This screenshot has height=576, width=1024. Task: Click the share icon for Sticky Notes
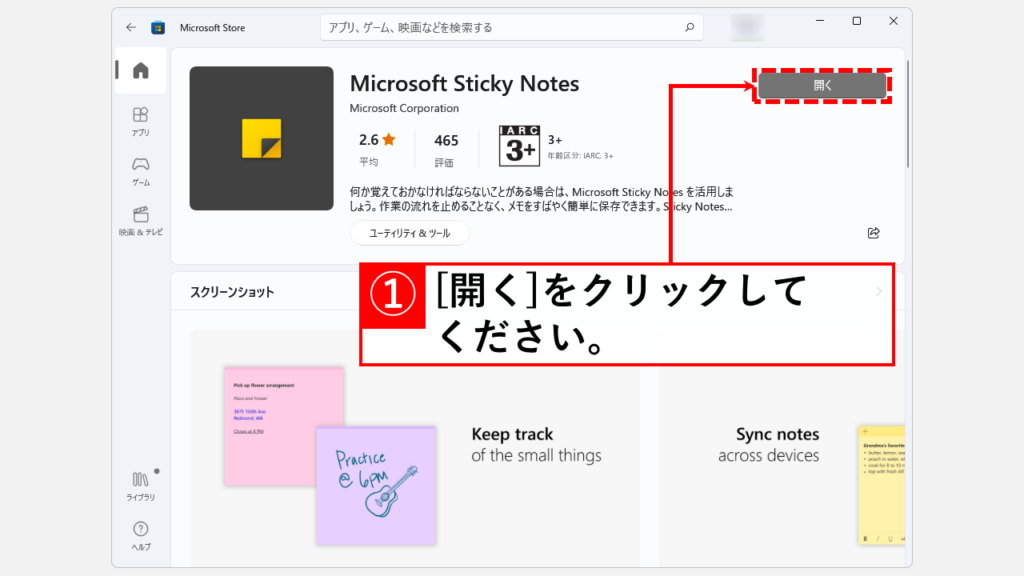tap(873, 233)
